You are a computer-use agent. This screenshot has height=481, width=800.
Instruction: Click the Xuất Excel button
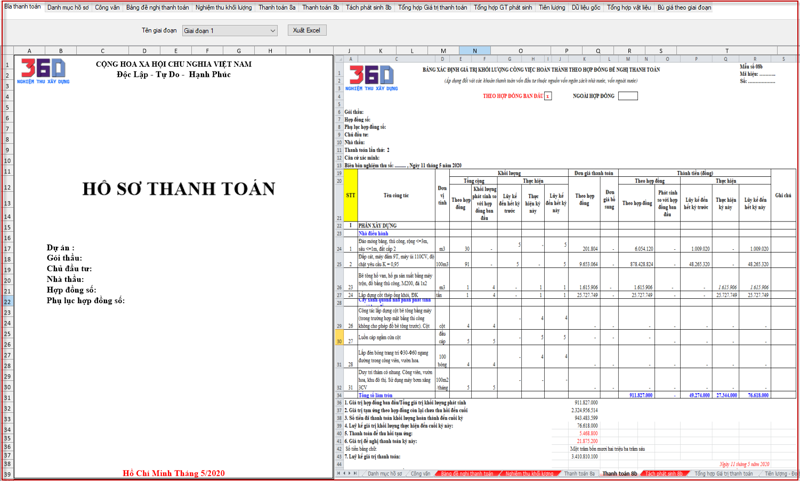[x=307, y=31]
